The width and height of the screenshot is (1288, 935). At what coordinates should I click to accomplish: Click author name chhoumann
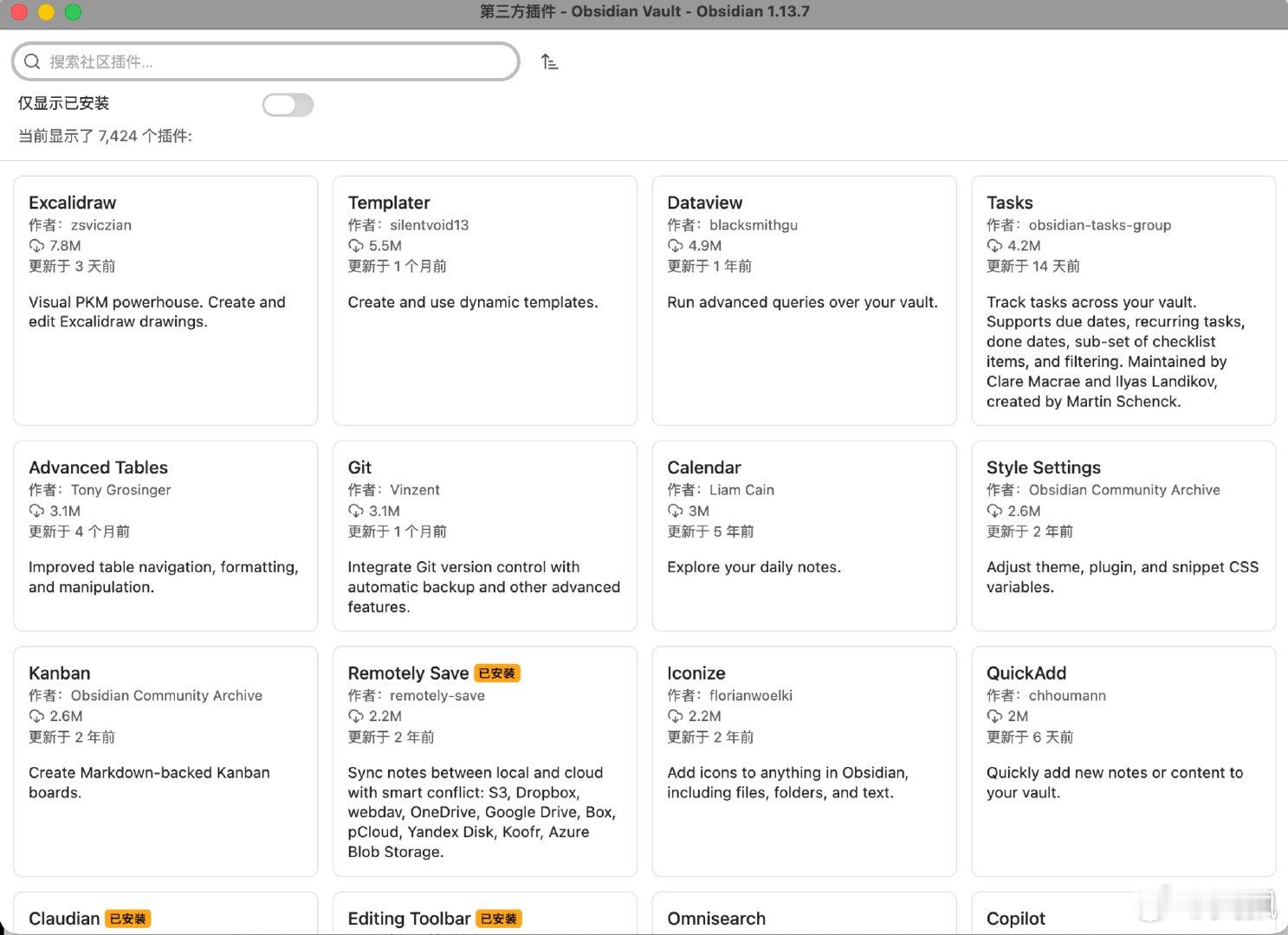pos(1067,695)
